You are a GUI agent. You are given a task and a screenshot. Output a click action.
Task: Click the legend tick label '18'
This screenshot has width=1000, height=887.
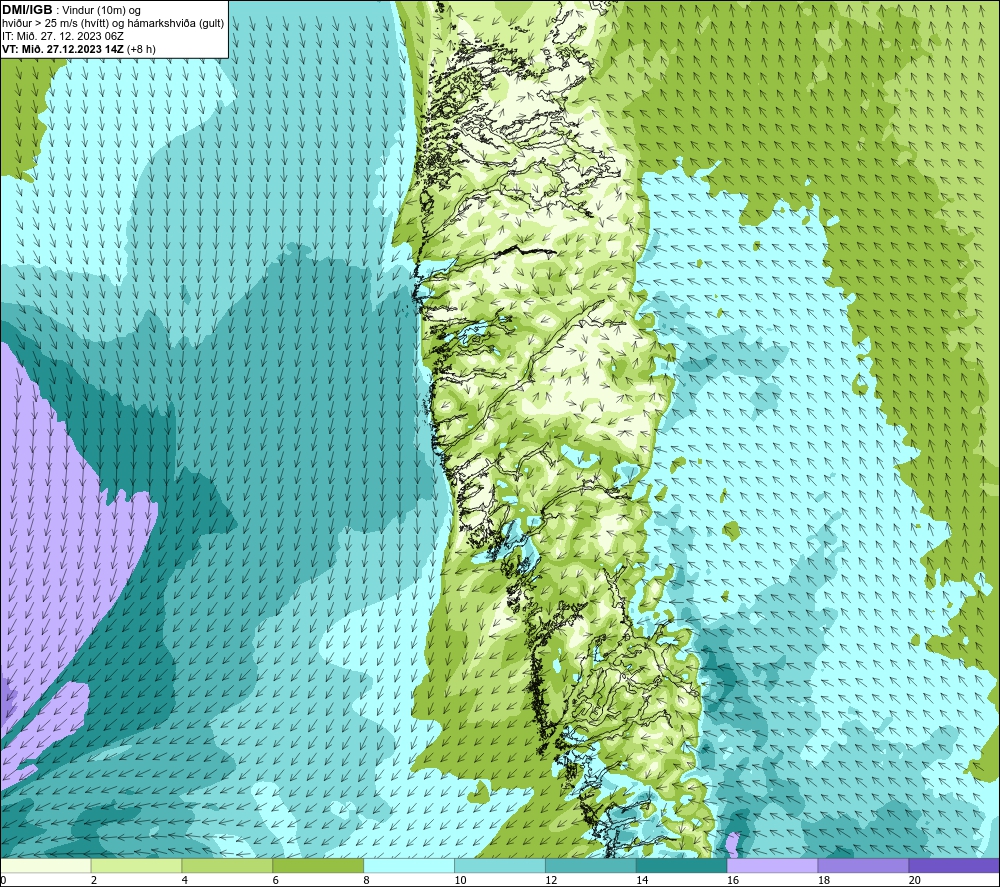[x=823, y=881]
